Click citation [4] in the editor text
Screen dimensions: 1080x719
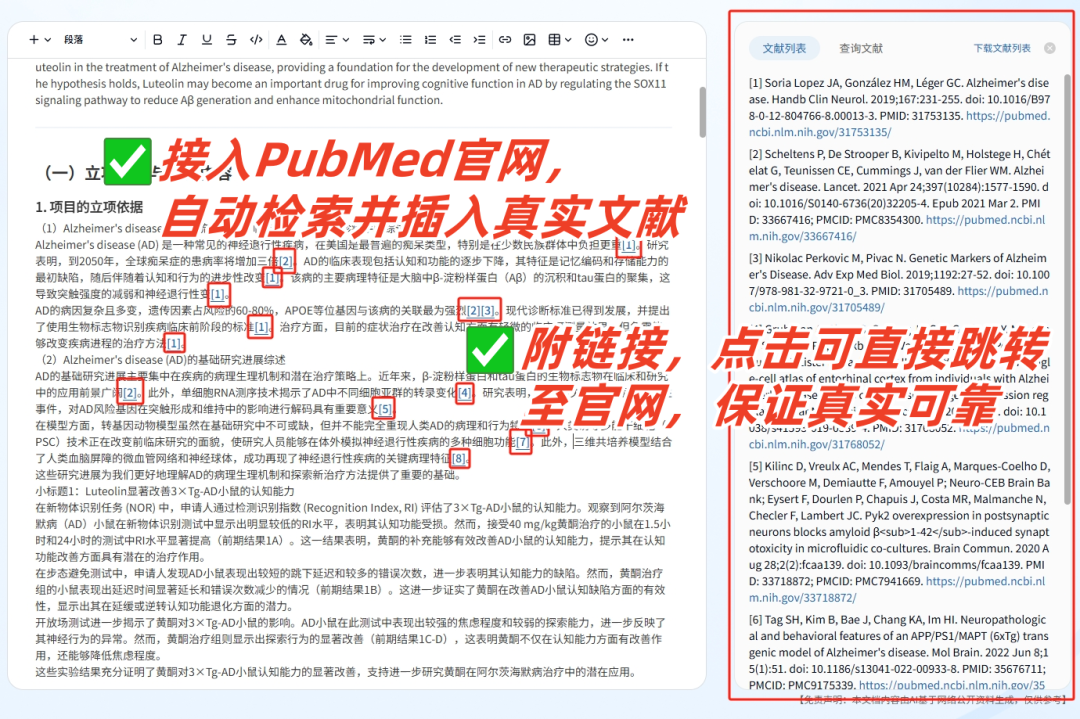pyautogui.click(x=465, y=393)
